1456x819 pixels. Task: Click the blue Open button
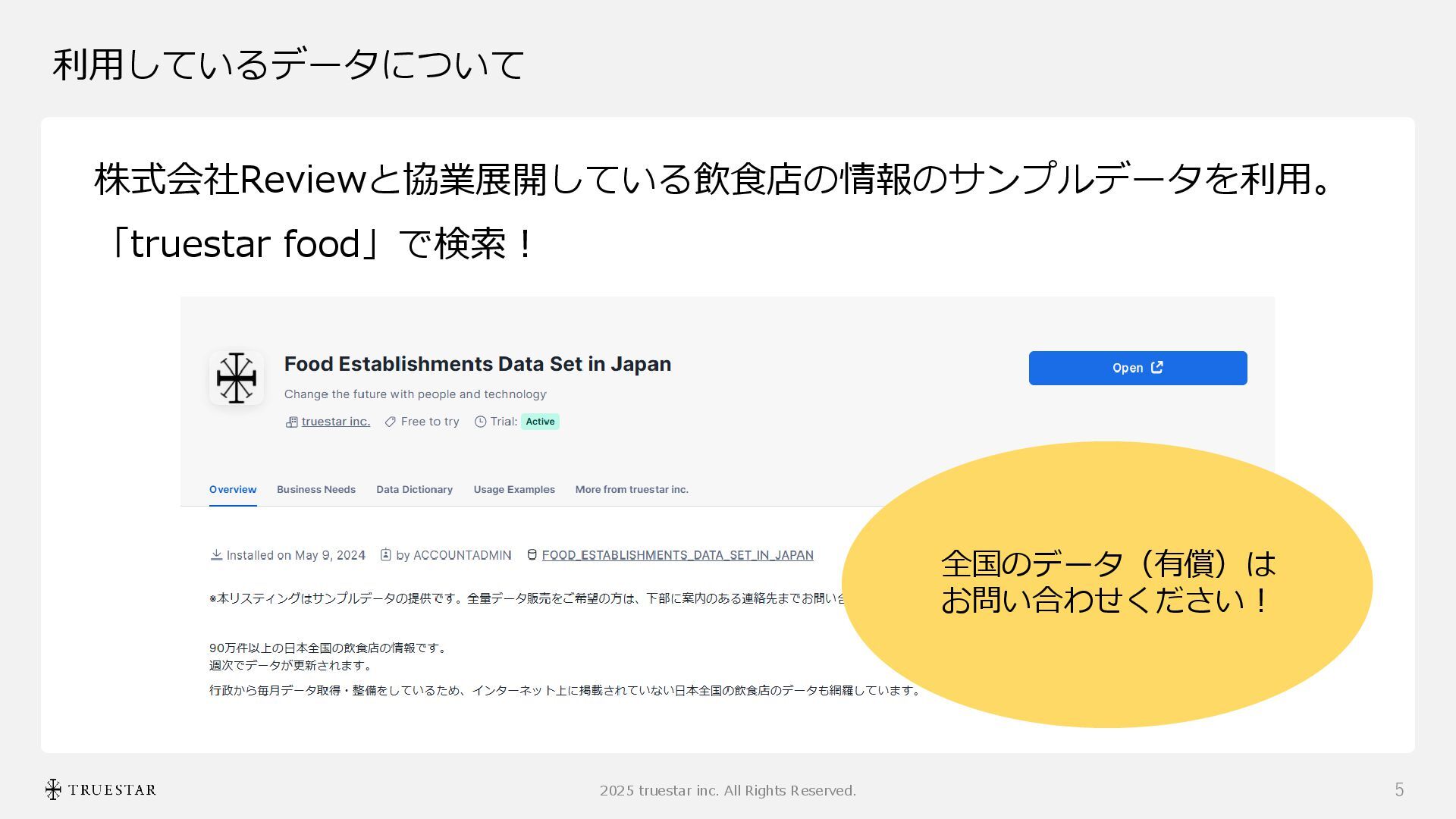pyautogui.click(x=1137, y=368)
